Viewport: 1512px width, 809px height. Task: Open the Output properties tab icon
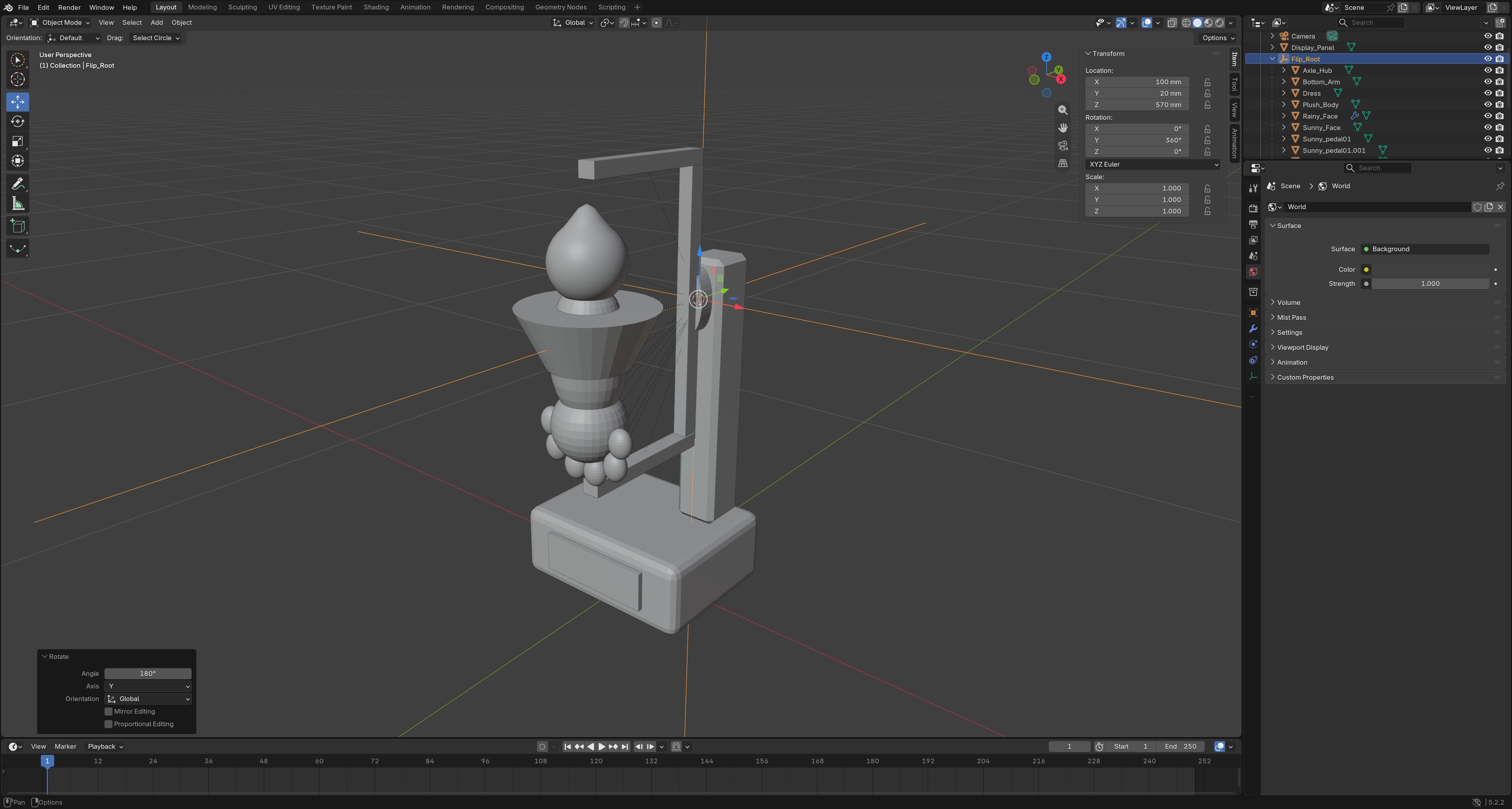1253,224
